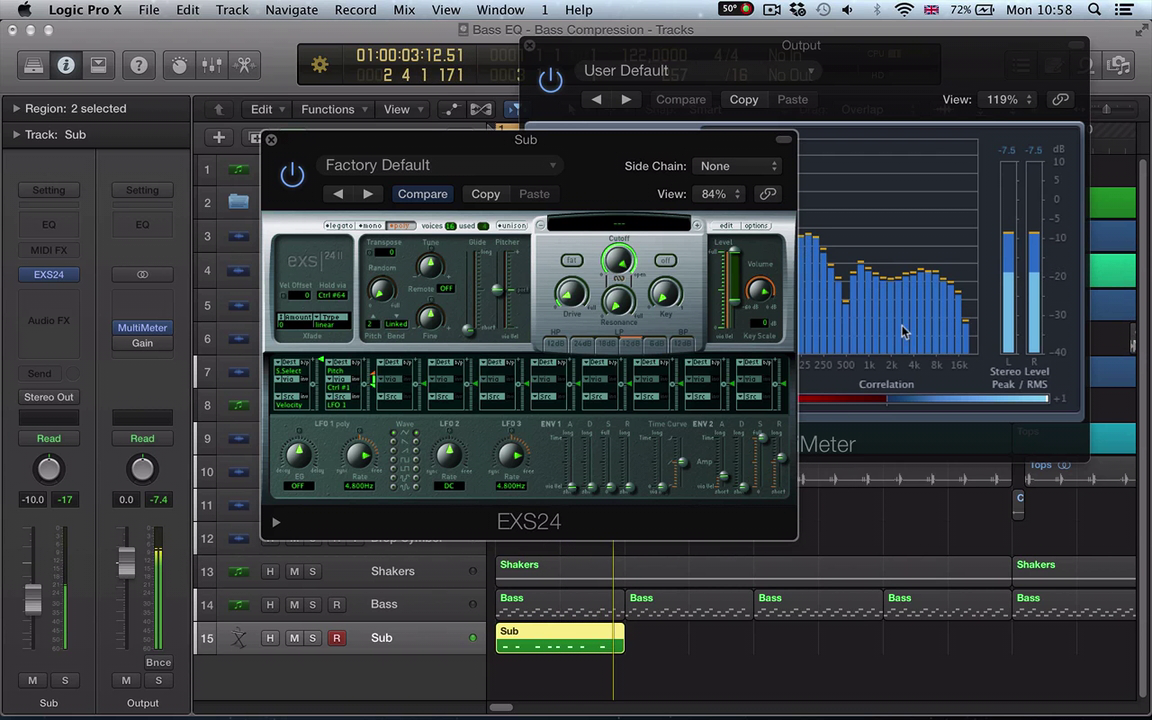Open Factory Default preset menu
This screenshot has height=720, width=1152.
click(x=440, y=166)
